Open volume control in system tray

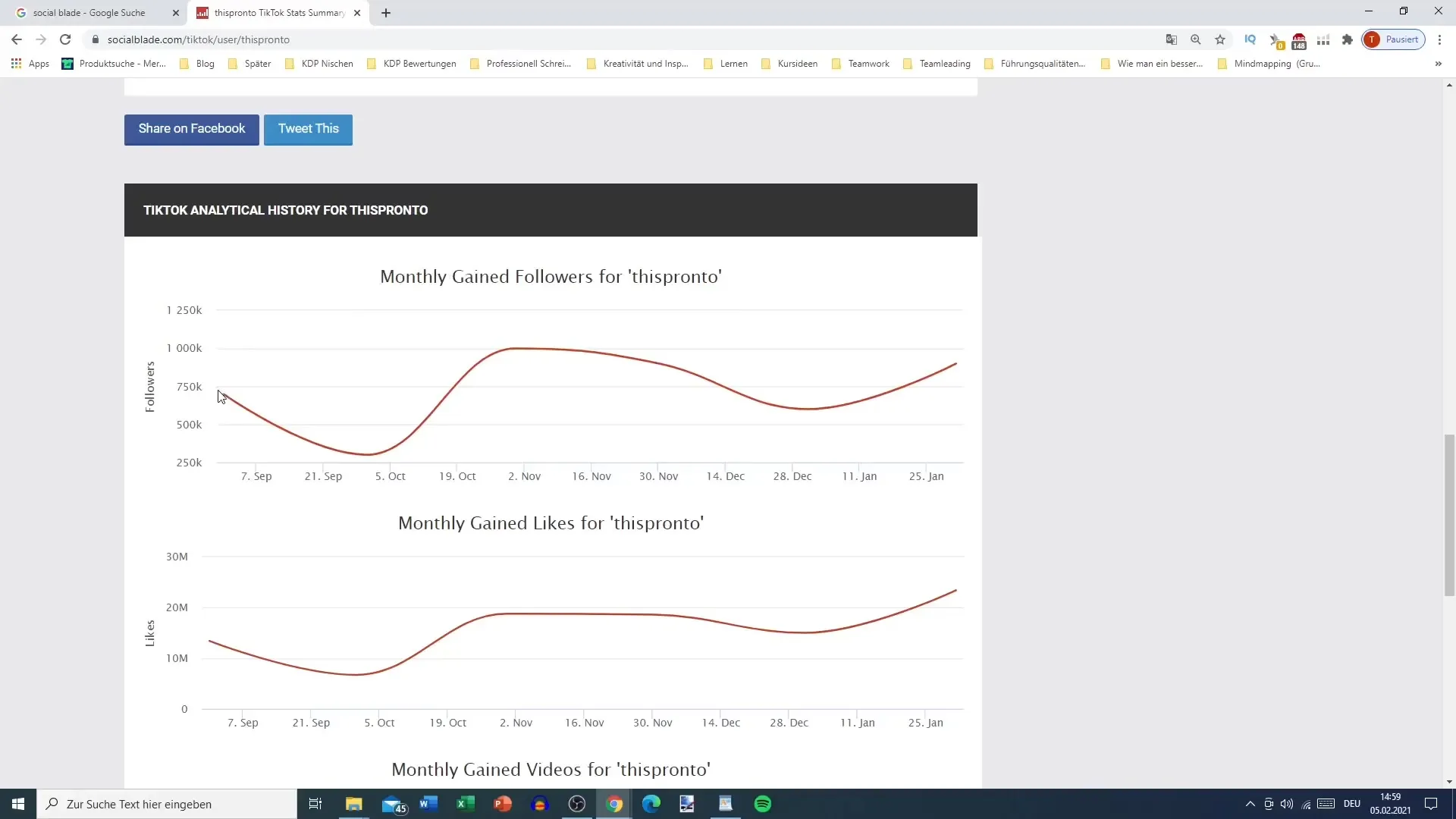(x=1287, y=804)
